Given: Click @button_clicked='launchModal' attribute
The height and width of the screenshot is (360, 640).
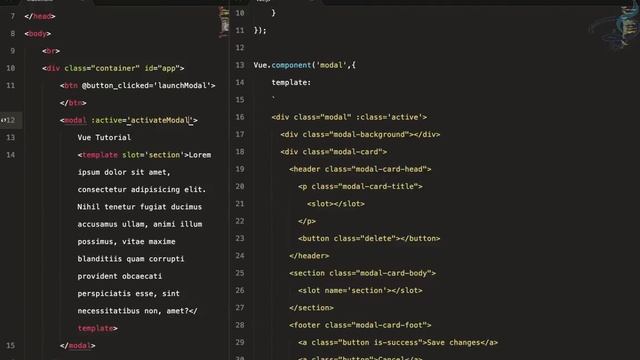Looking at the screenshot, I should [x=147, y=86].
